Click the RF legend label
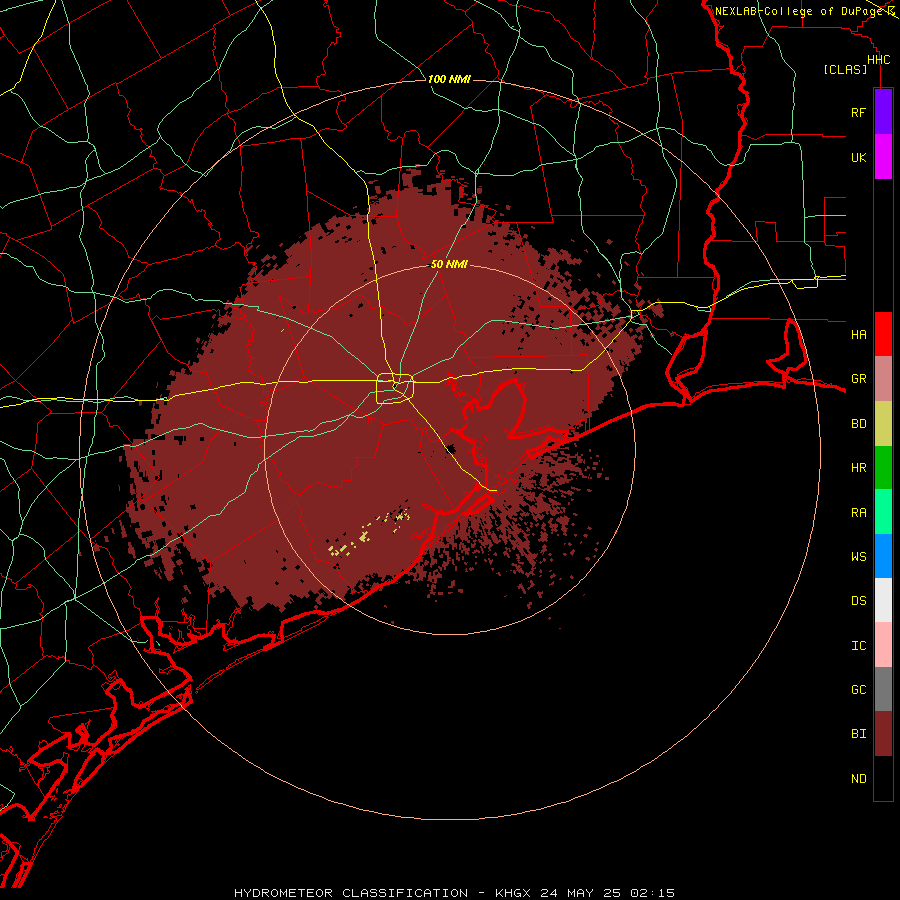The height and width of the screenshot is (900, 900). click(858, 112)
